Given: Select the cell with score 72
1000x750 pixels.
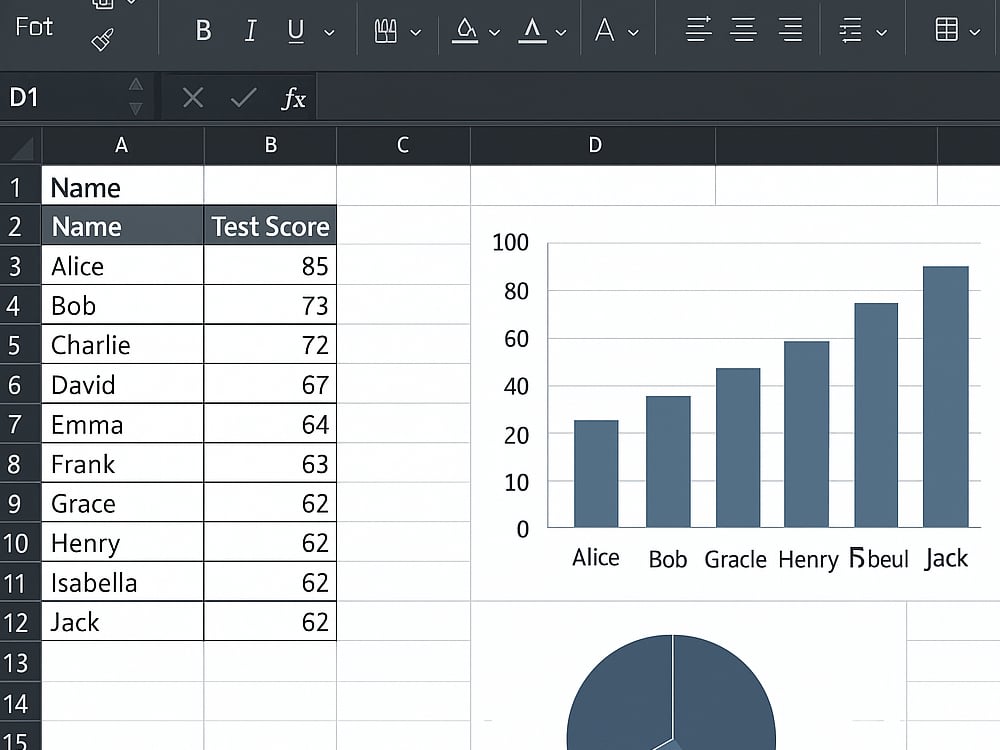Looking at the screenshot, I should click(x=270, y=344).
